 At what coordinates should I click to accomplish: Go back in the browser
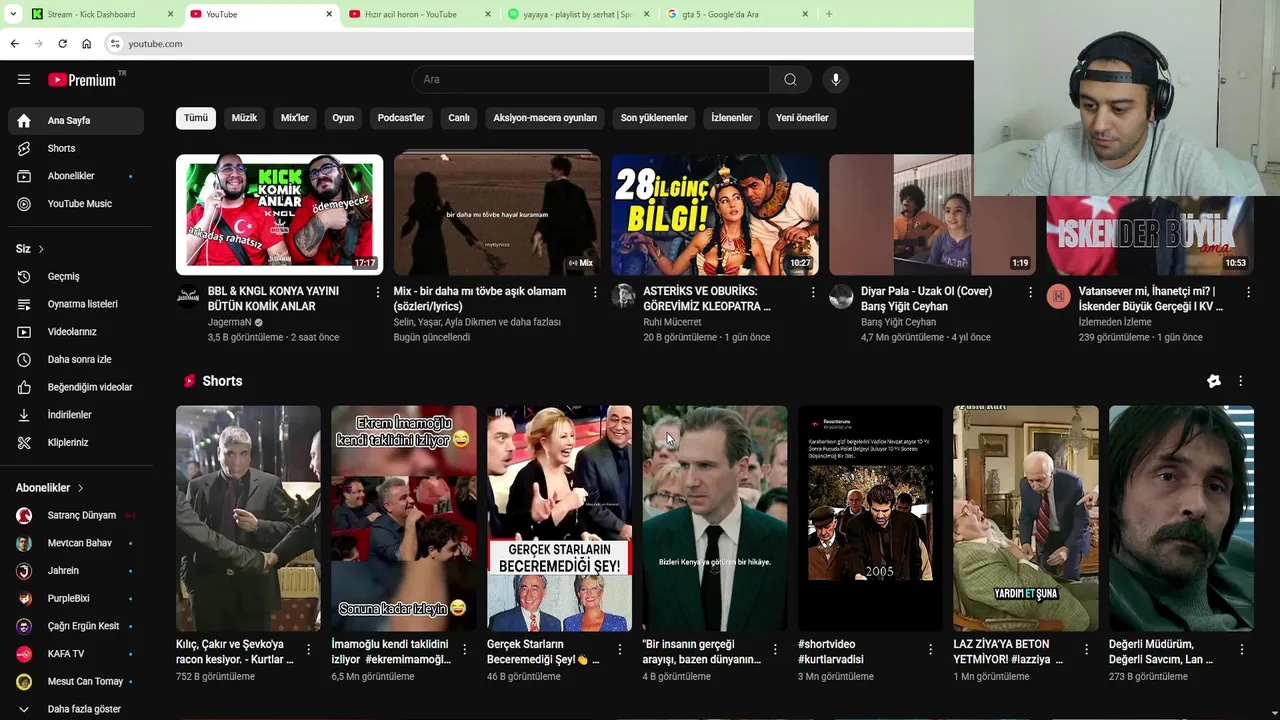click(14, 44)
